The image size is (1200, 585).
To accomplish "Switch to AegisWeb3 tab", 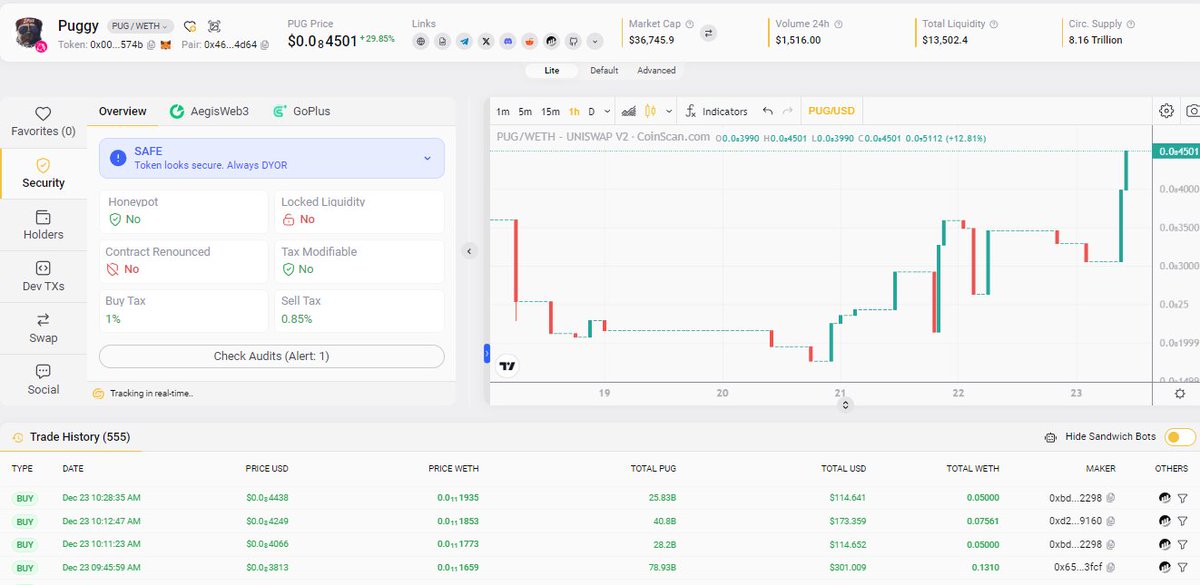I will 209,111.
